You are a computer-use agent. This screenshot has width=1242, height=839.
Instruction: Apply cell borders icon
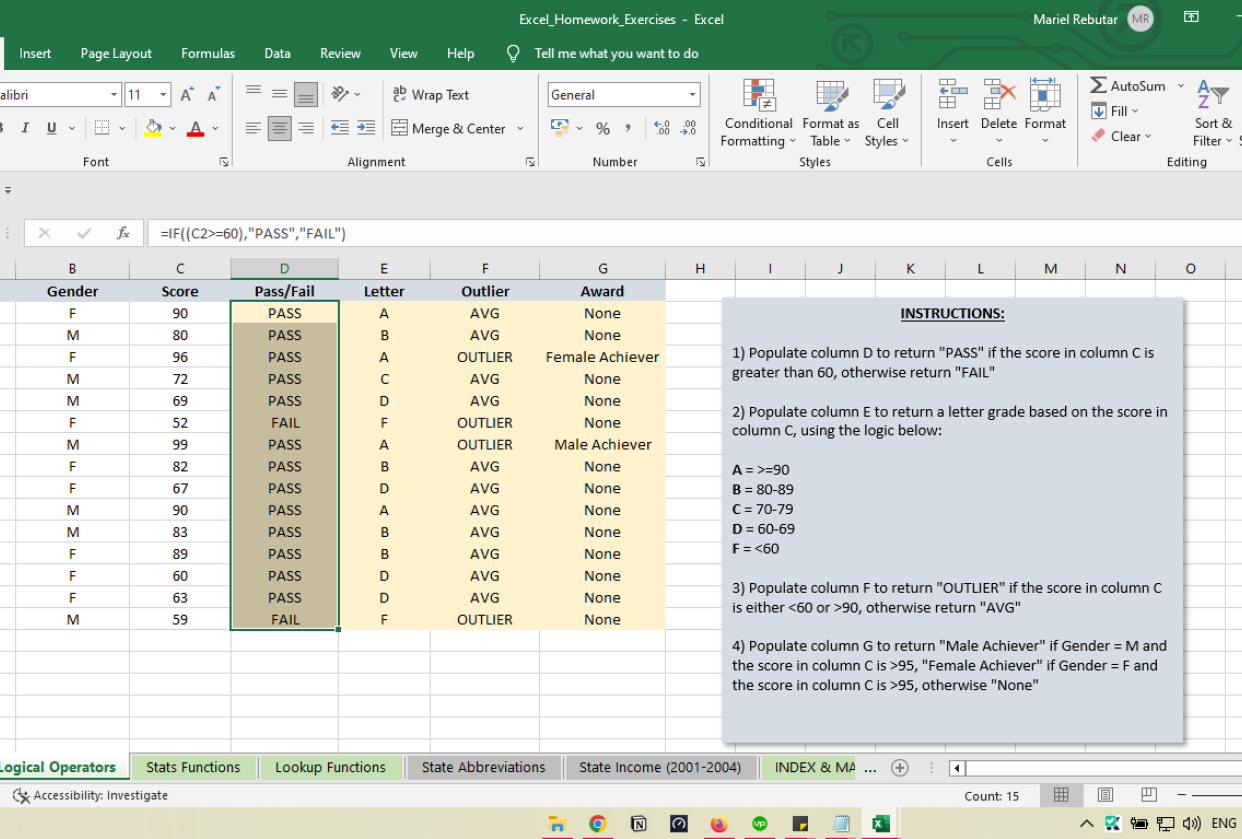[x=102, y=128]
